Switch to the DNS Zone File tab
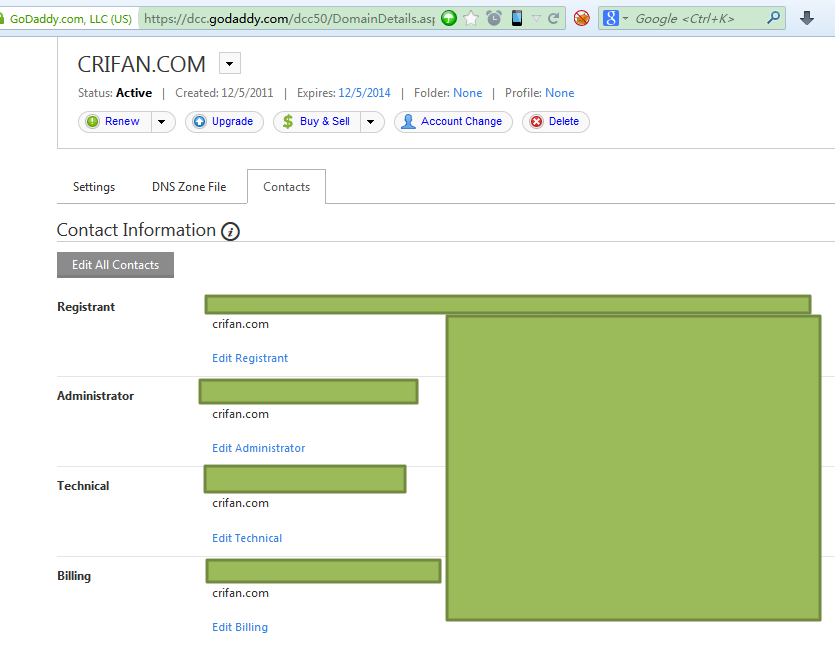This screenshot has height=648, width=835. [189, 187]
